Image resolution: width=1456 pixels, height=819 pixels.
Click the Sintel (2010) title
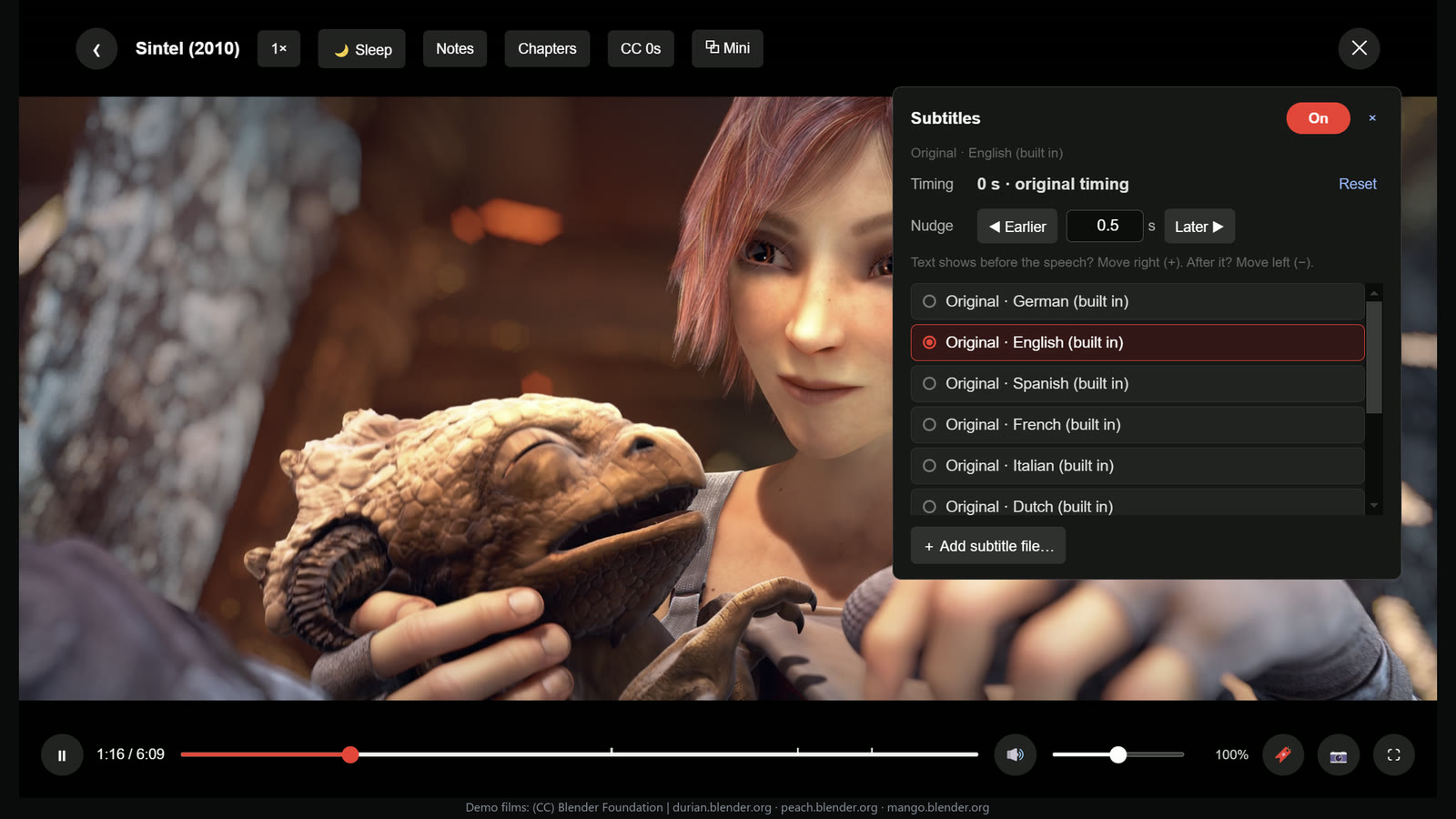point(187,48)
